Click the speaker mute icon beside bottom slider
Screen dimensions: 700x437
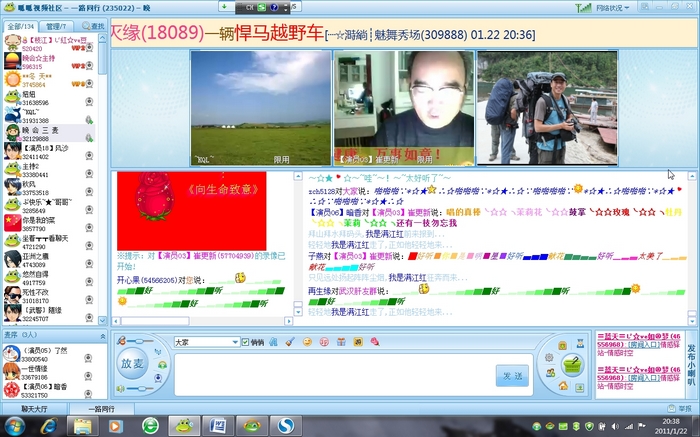(121, 389)
